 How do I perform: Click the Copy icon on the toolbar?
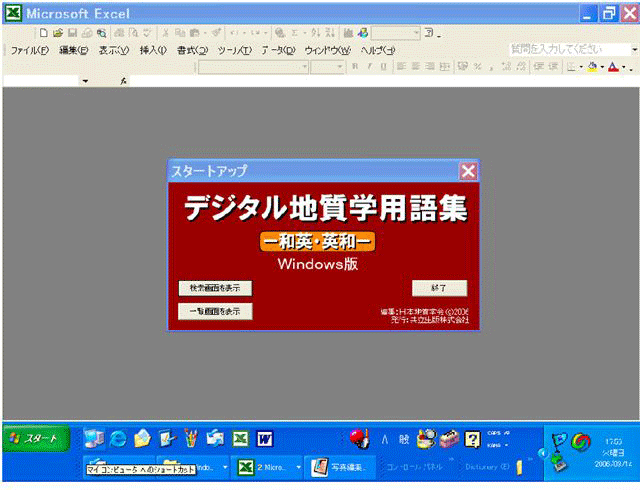point(180,33)
